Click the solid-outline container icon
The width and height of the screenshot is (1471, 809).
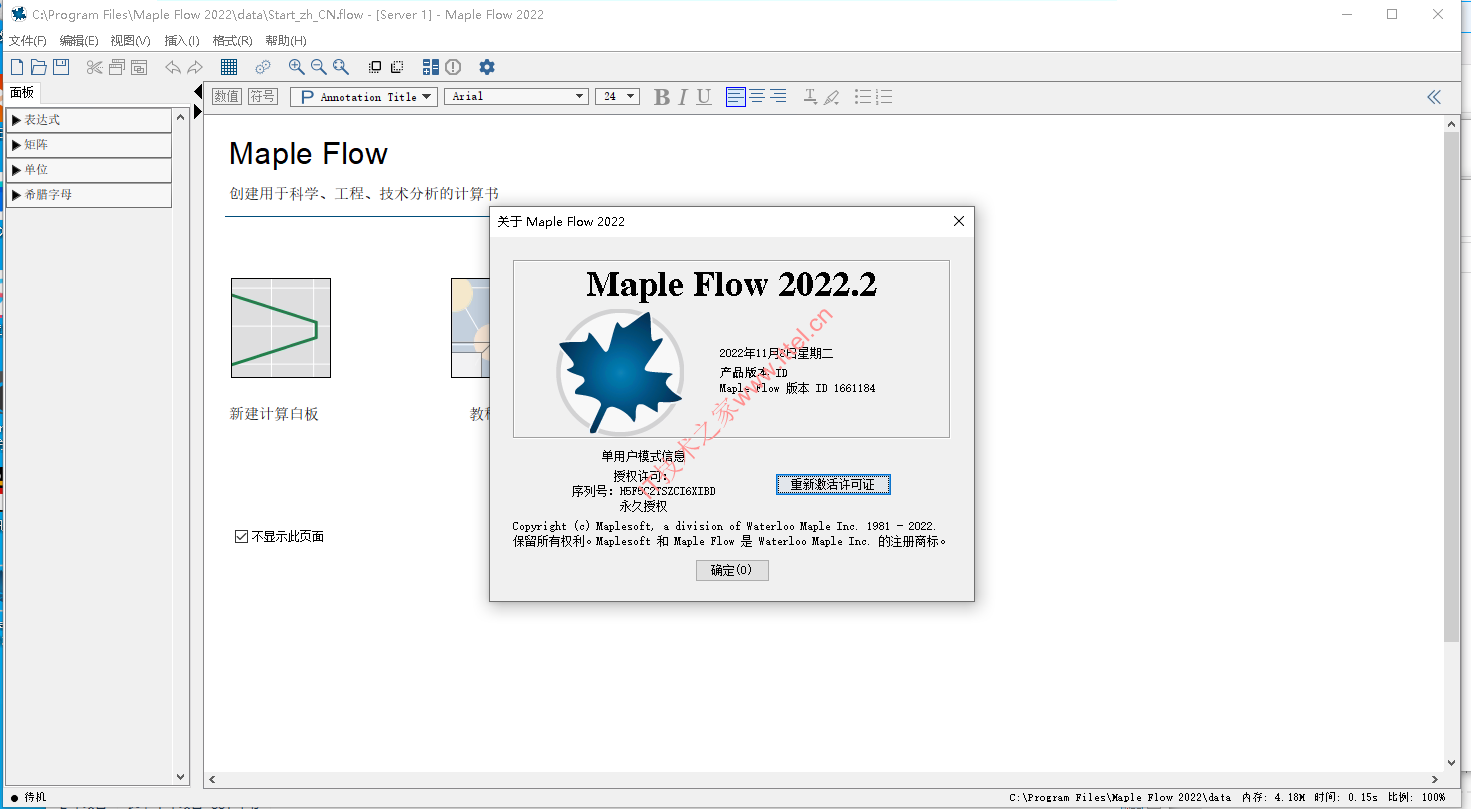pos(375,67)
